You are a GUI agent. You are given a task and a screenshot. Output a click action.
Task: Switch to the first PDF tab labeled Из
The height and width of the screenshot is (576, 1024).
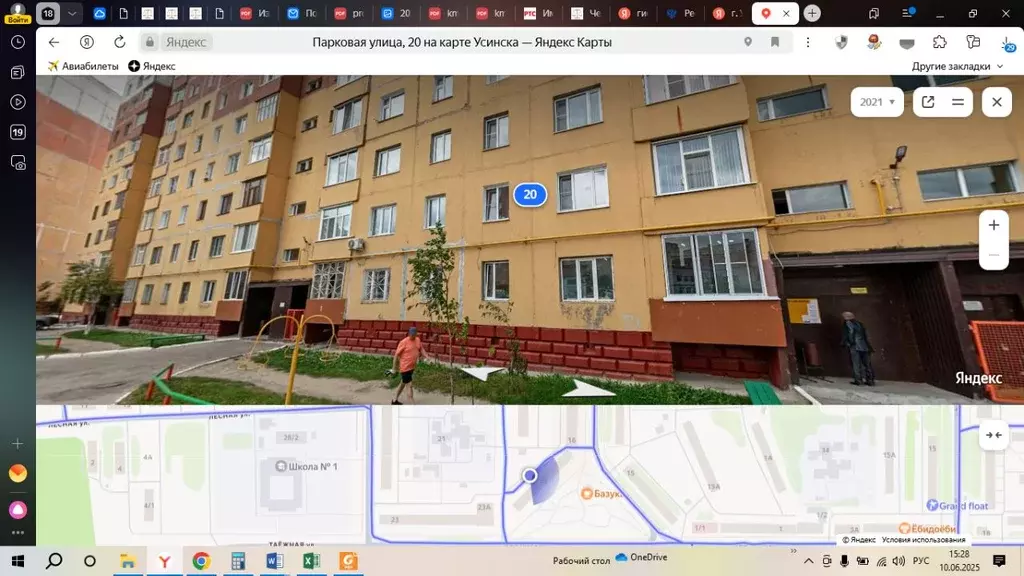point(255,13)
